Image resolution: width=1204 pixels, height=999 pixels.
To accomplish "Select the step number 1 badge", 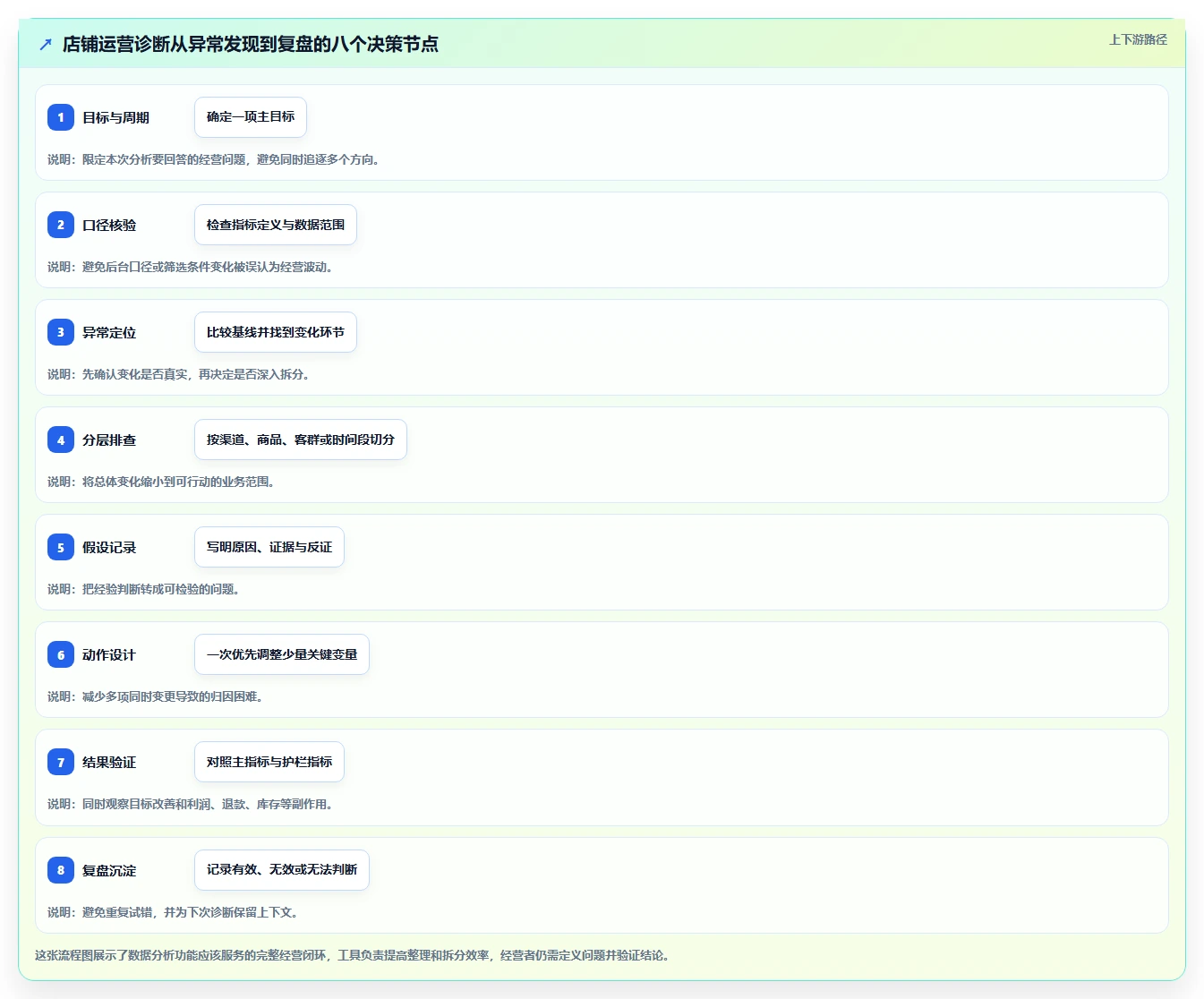I will [x=61, y=117].
